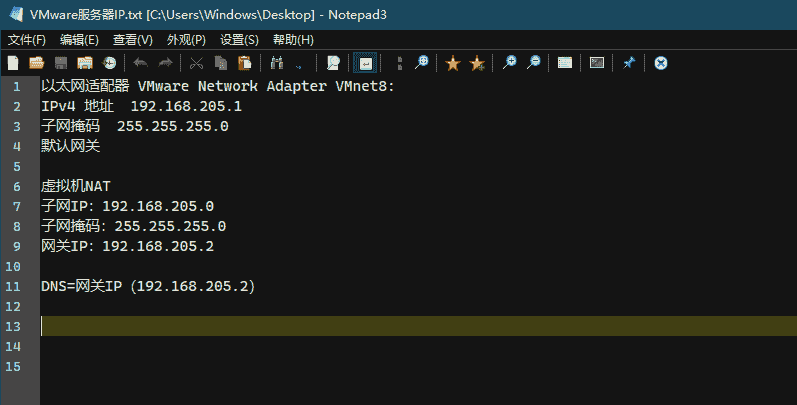Click the zoom out magnifier icon
The width and height of the screenshot is (797, 405).
[534, 63]
